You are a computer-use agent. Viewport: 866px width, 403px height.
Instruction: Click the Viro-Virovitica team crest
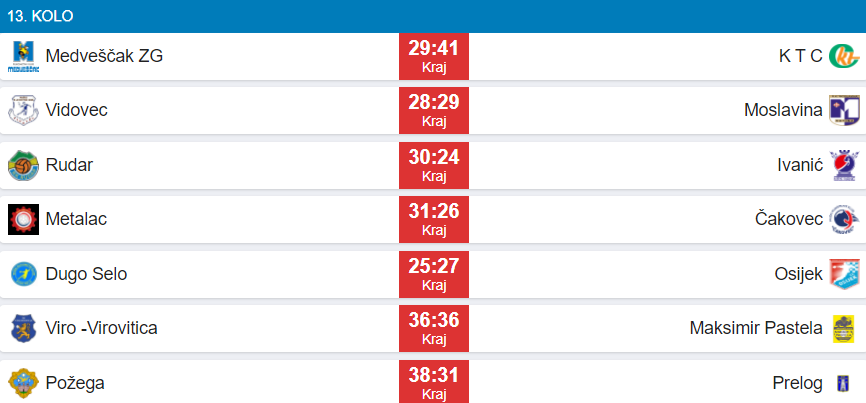pos(22,328)
